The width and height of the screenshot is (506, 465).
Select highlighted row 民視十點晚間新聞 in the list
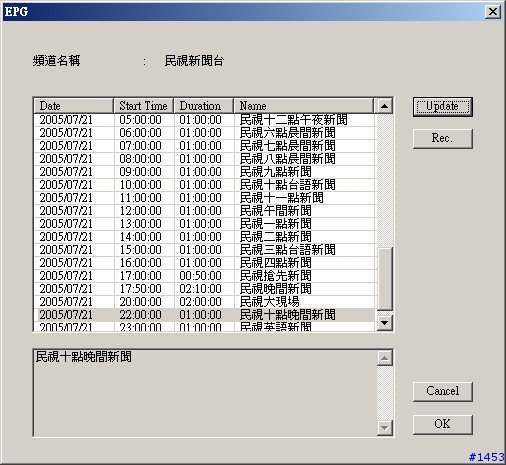point(204,315)
